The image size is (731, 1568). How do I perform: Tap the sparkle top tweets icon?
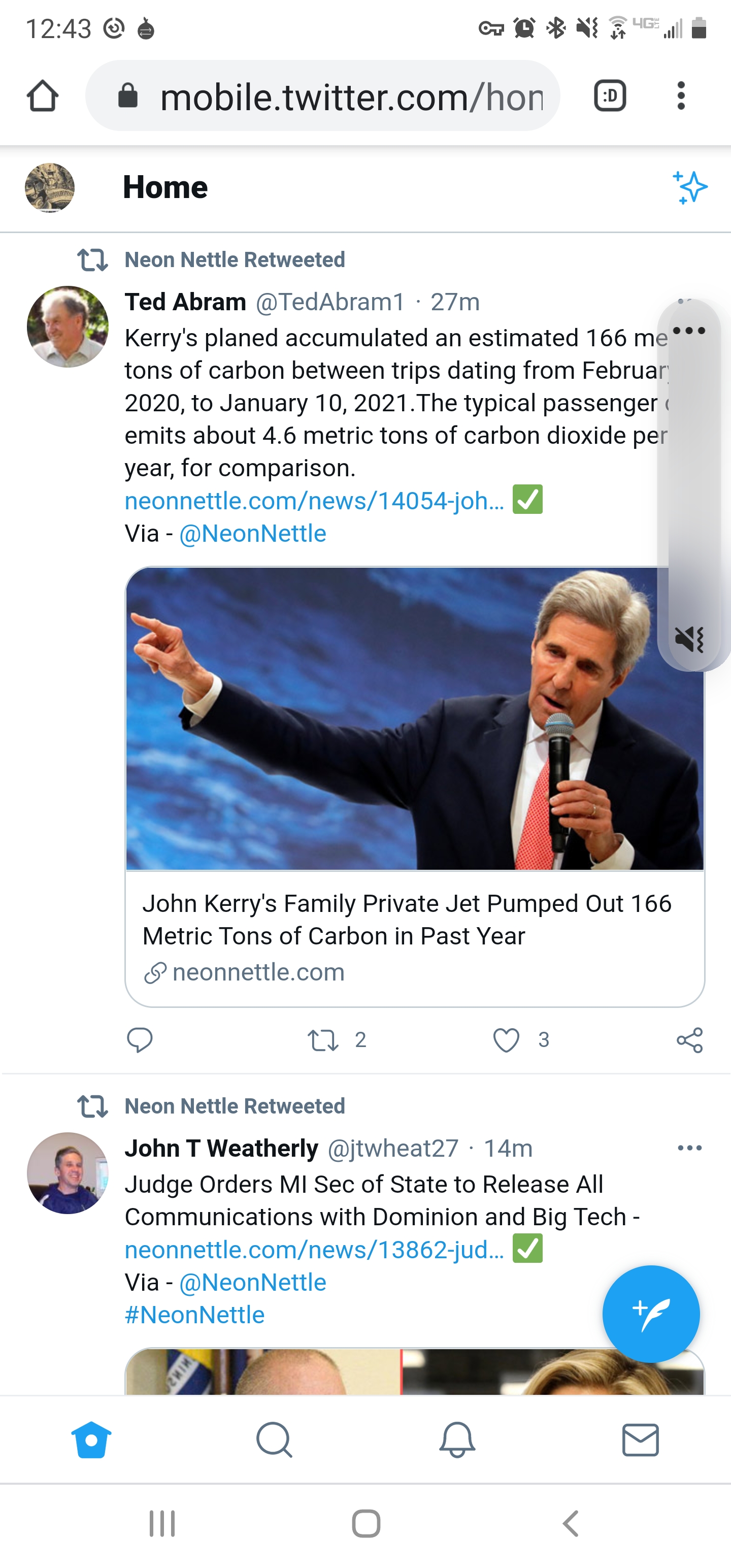click(x=689, y=187)
